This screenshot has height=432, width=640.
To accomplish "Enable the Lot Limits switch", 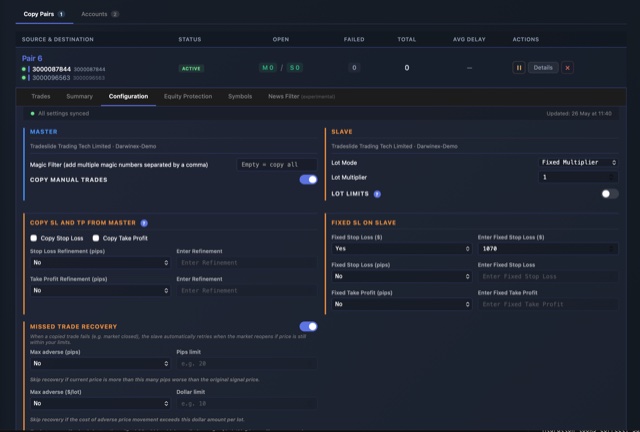I will pos(610,194).
